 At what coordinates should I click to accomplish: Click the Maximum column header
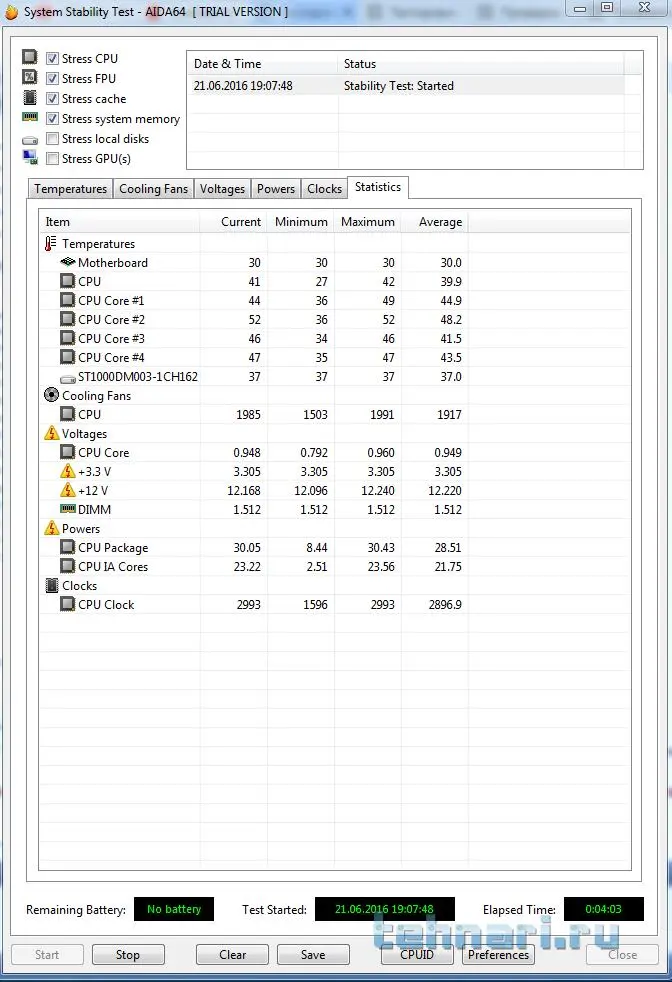tap(368, 222)
